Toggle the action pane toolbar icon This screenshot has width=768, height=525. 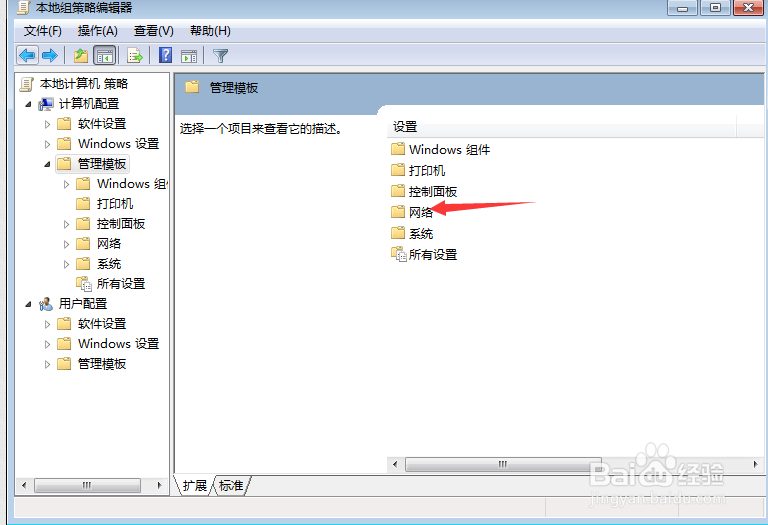click(189, 55)
